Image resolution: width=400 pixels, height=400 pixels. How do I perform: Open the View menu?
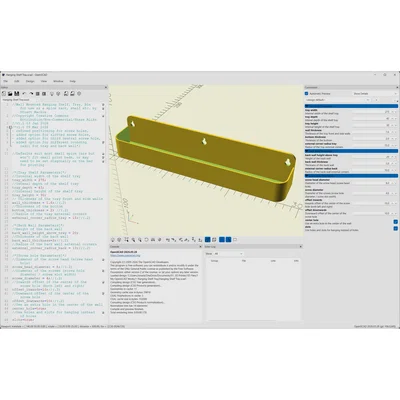44,81
